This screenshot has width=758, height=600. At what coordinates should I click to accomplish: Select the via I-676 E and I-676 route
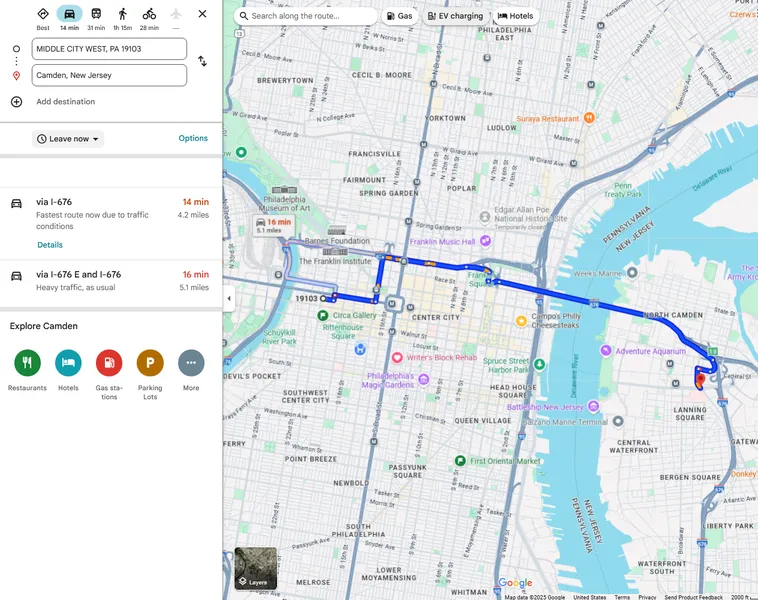pos(111,281)
